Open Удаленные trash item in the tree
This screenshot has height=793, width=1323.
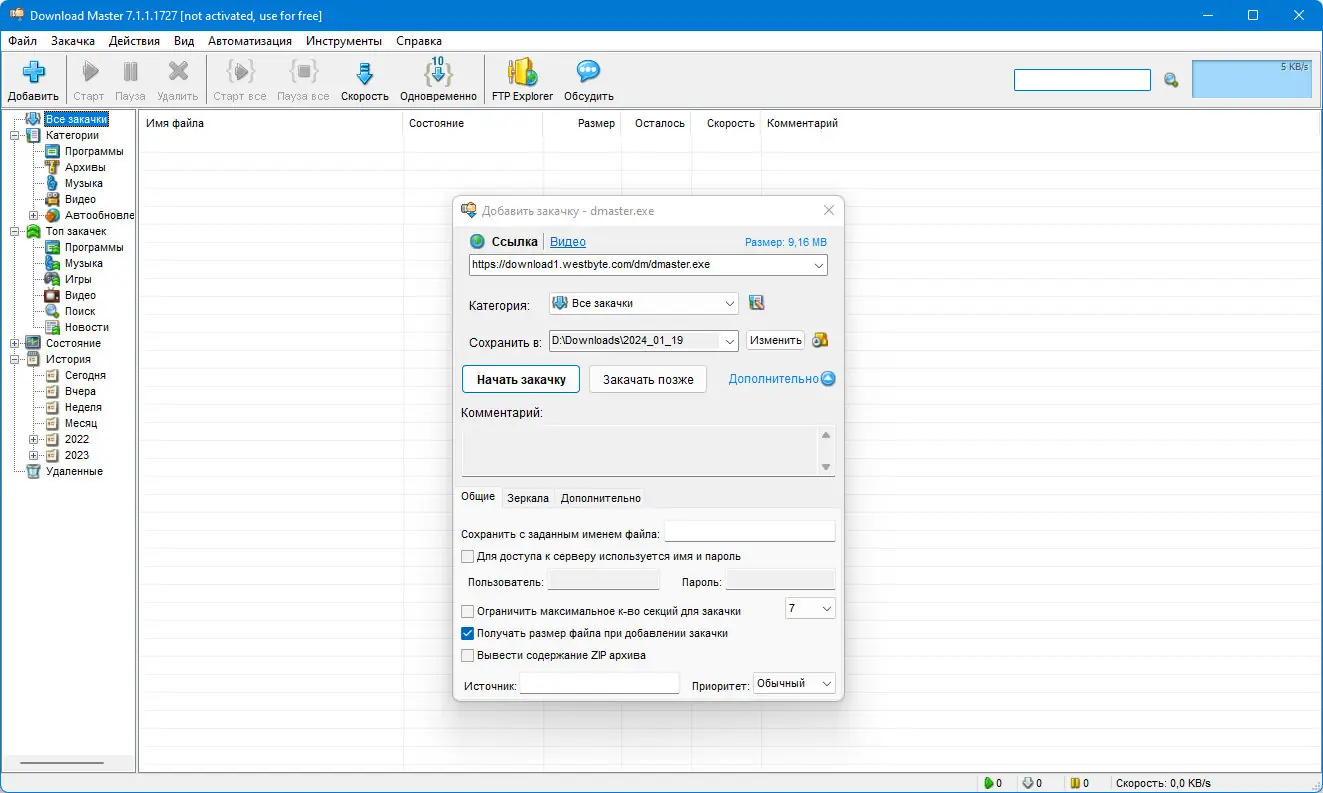tap(74, 471)
